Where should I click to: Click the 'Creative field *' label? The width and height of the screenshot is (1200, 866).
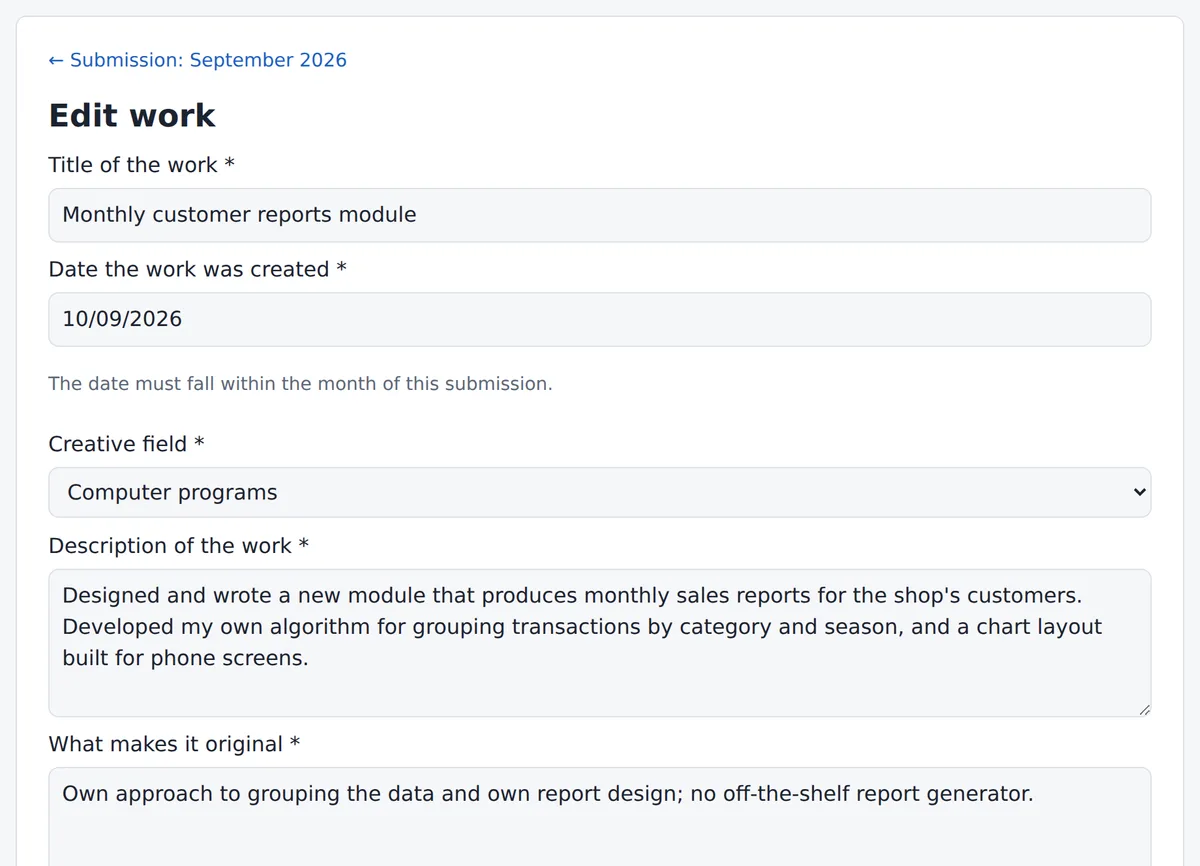pyautogui.click(x=127, y=443)
